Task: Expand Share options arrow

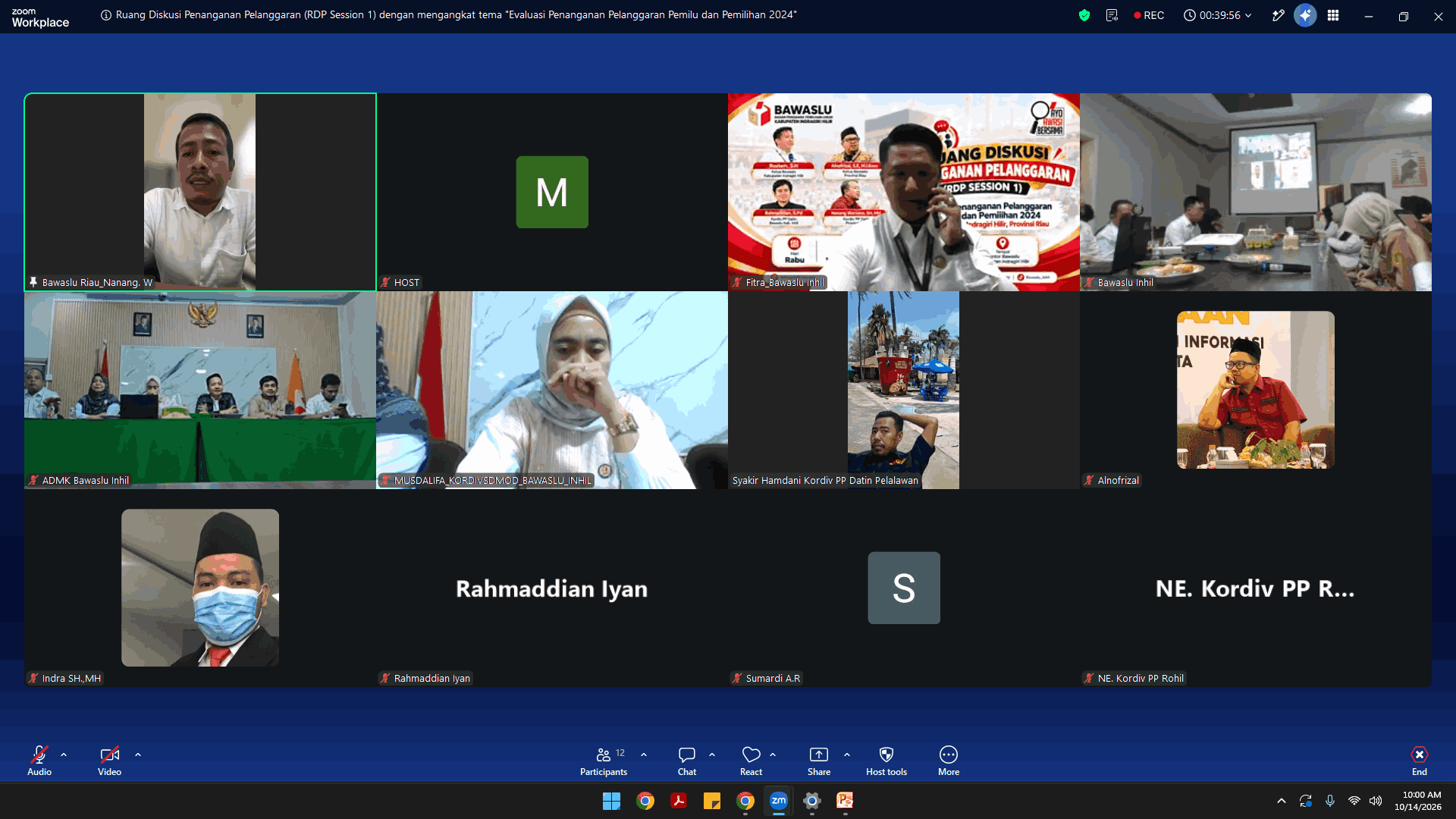Action: pyautogui.click(x=847, y=755)
